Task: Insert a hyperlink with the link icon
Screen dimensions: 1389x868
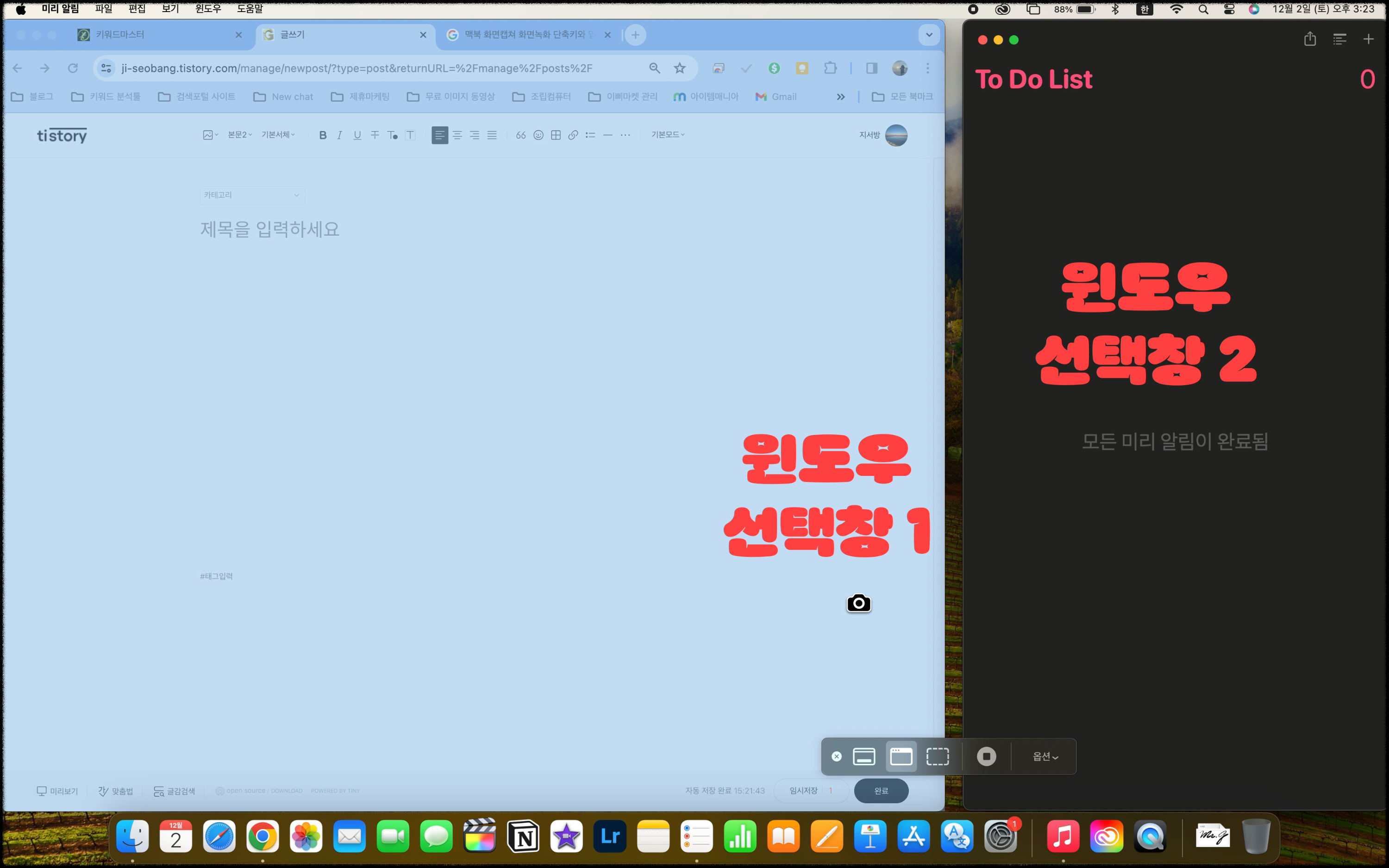Action: pos(573,135)
